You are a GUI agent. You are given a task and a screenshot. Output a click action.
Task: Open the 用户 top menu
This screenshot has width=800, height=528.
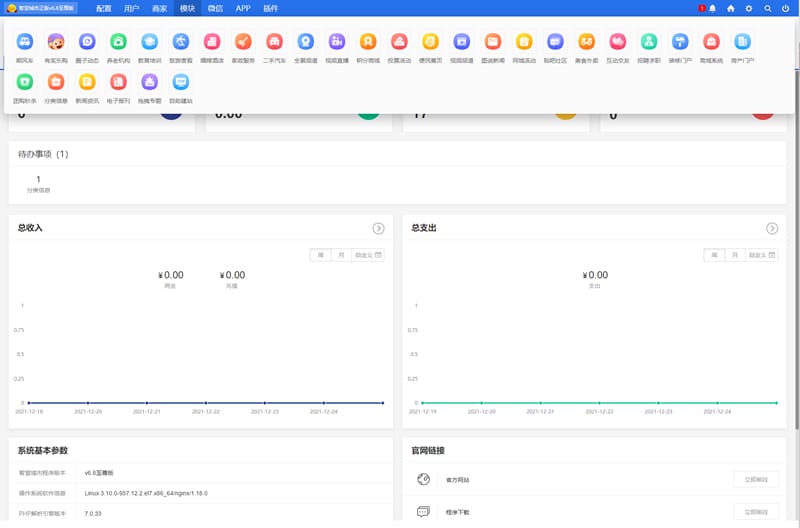pos(132,8)
